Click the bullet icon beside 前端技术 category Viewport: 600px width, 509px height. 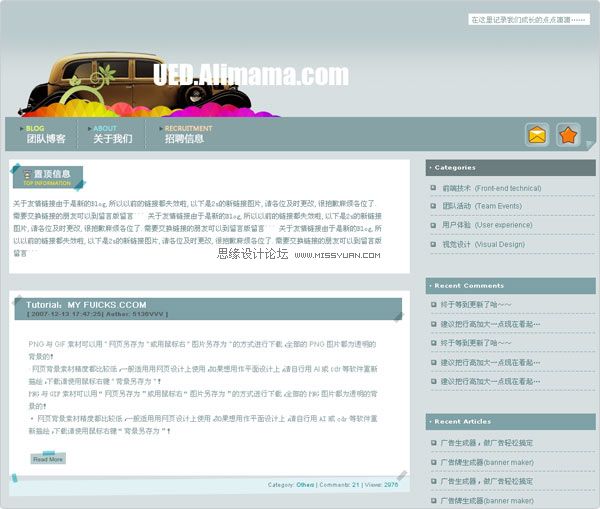point(433,188)
